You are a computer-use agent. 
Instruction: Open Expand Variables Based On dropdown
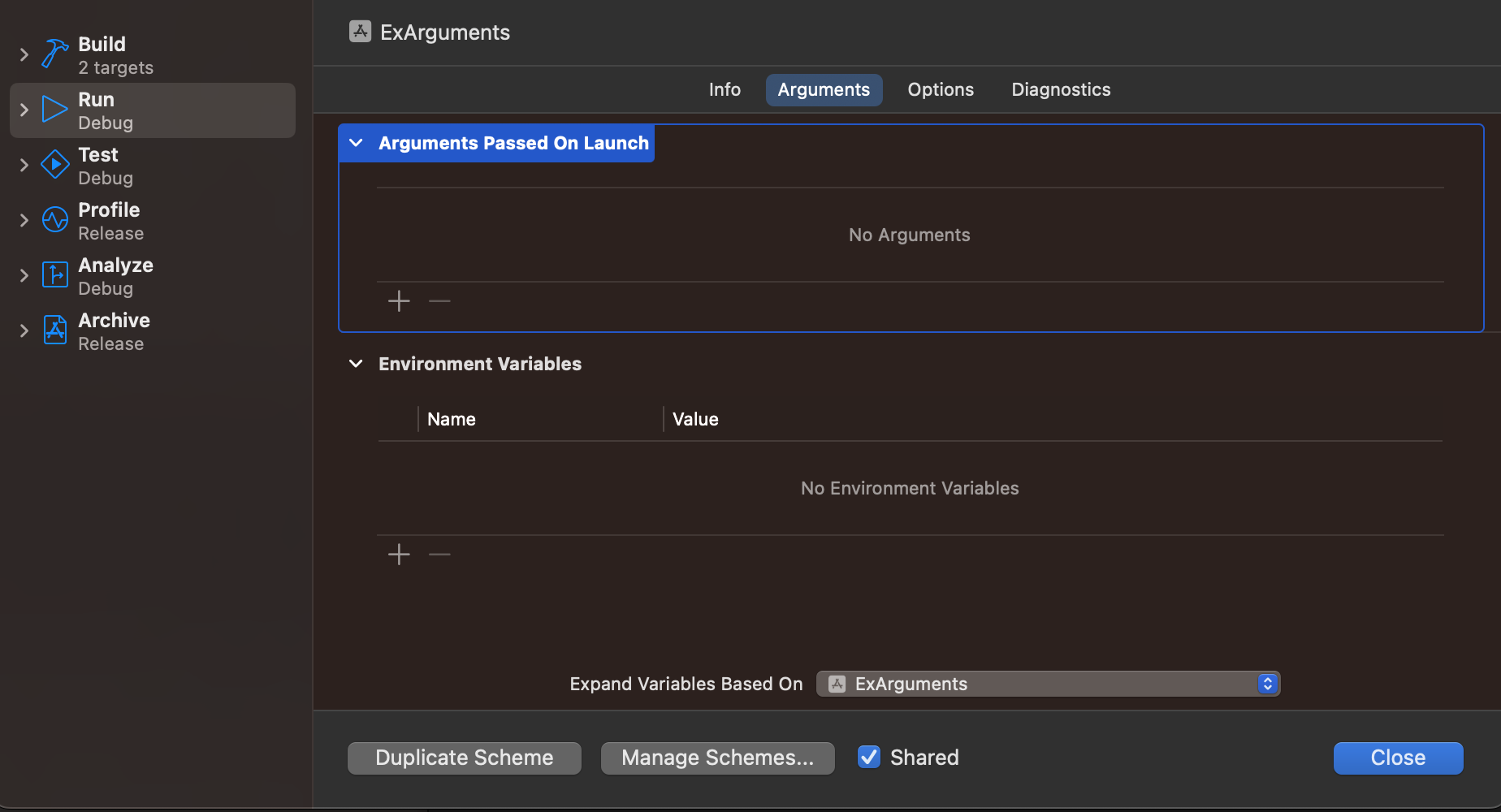[1048, 684]
